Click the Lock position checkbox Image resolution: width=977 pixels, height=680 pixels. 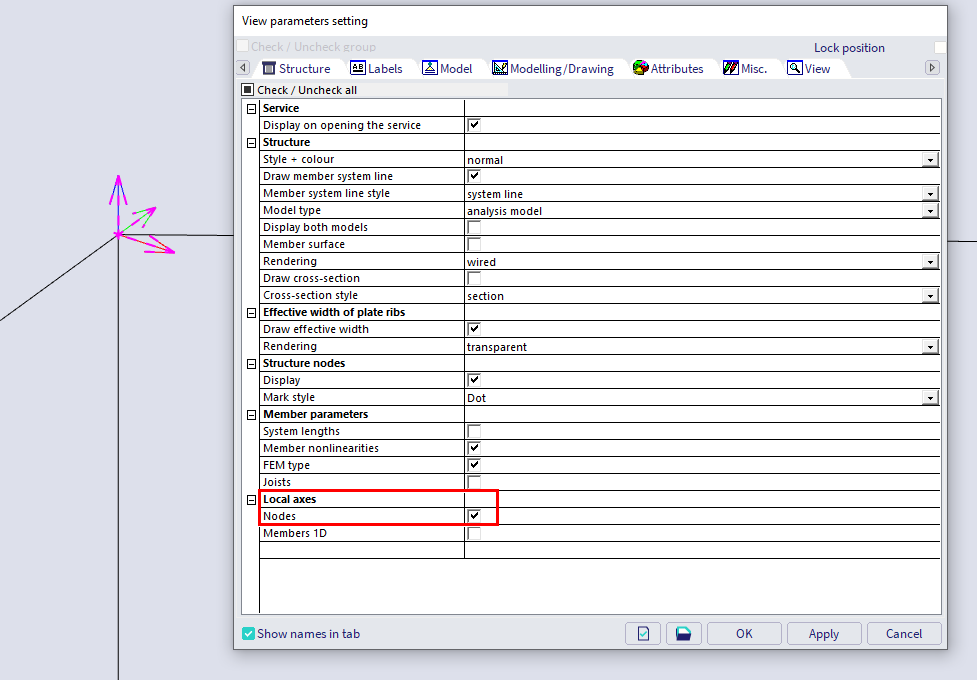[x=939, y=48]
